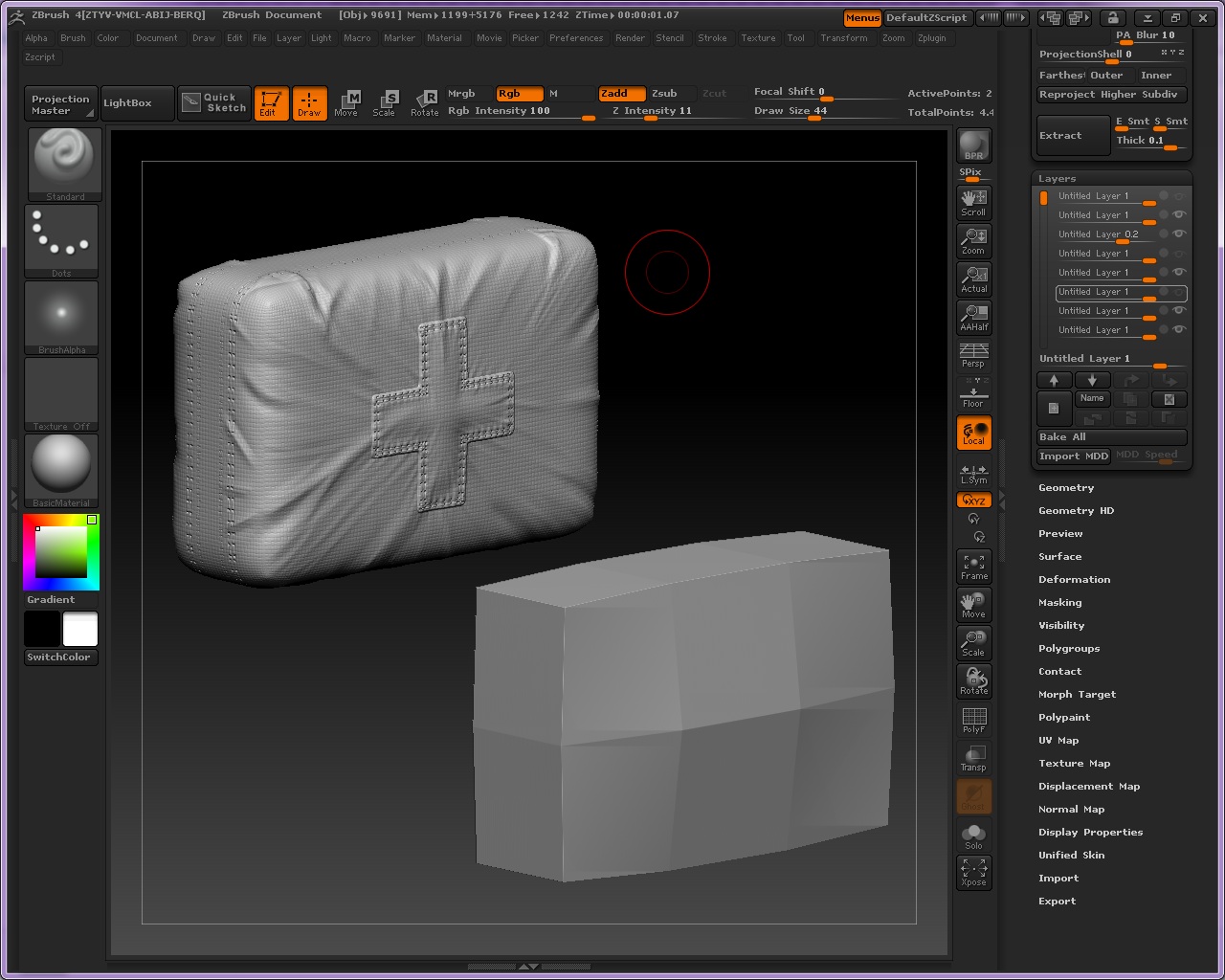
Task: Expand the Deformation subpalette
Action: click(x=1074, y=580)
